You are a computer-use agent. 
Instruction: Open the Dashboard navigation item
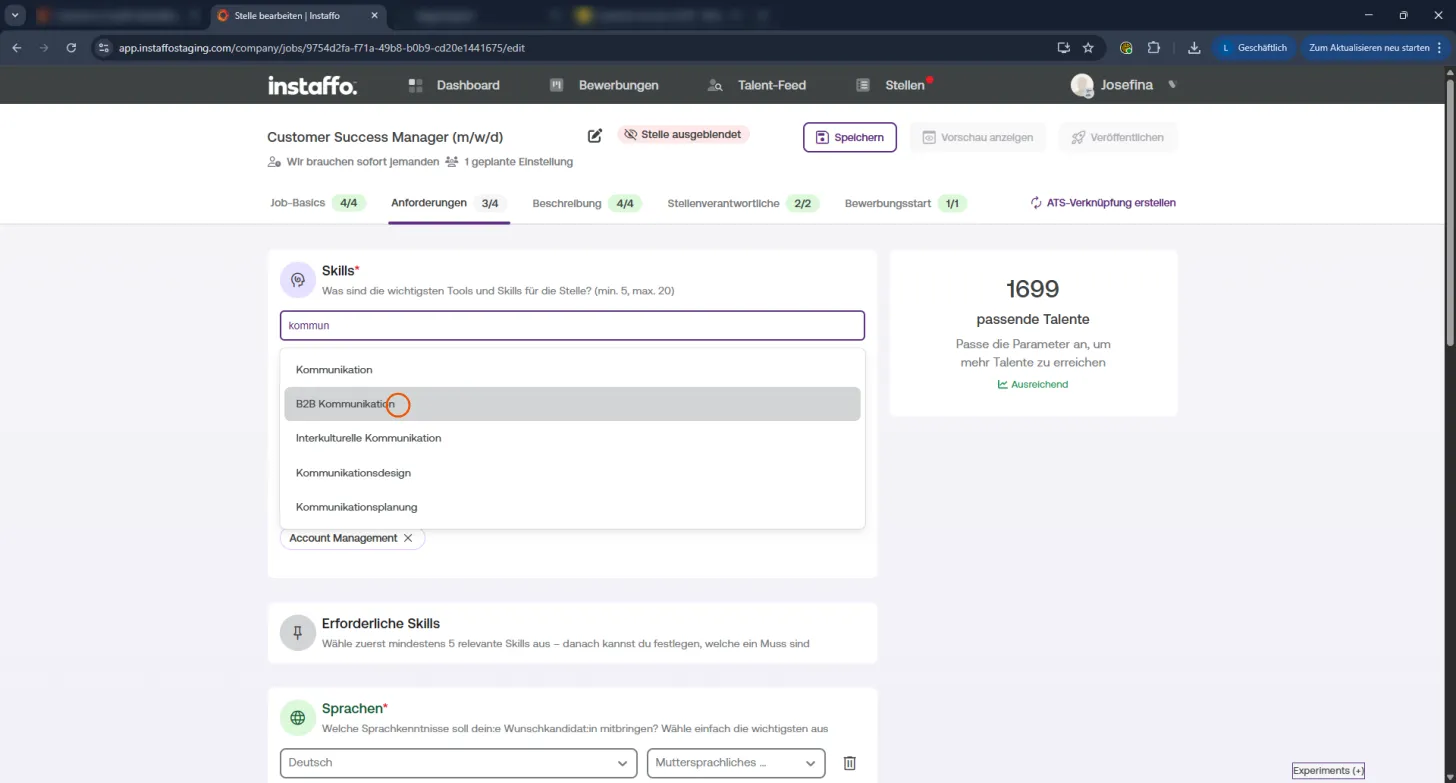[454, 86]
